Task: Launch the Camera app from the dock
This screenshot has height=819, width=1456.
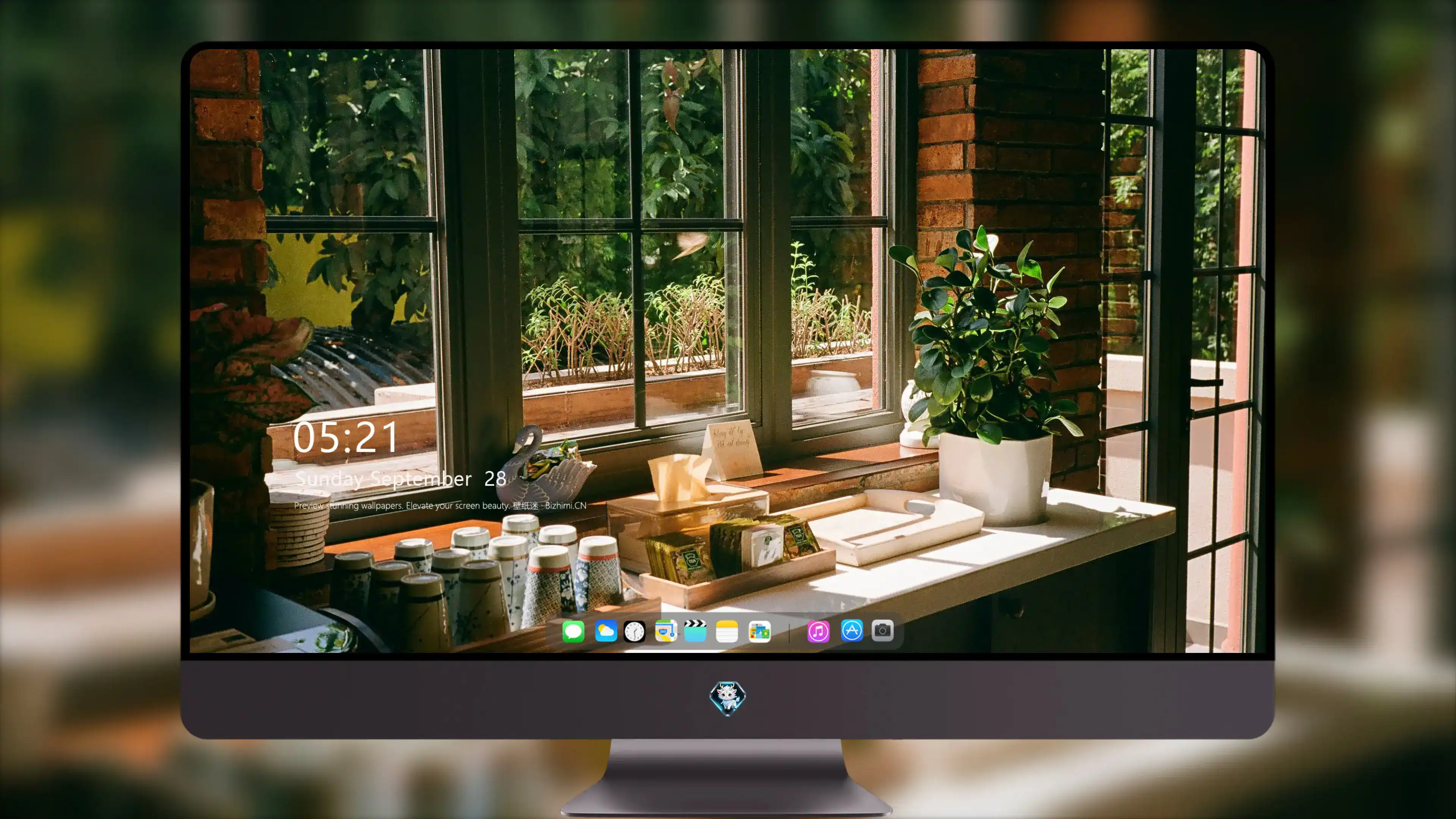Action: [882, 630]
